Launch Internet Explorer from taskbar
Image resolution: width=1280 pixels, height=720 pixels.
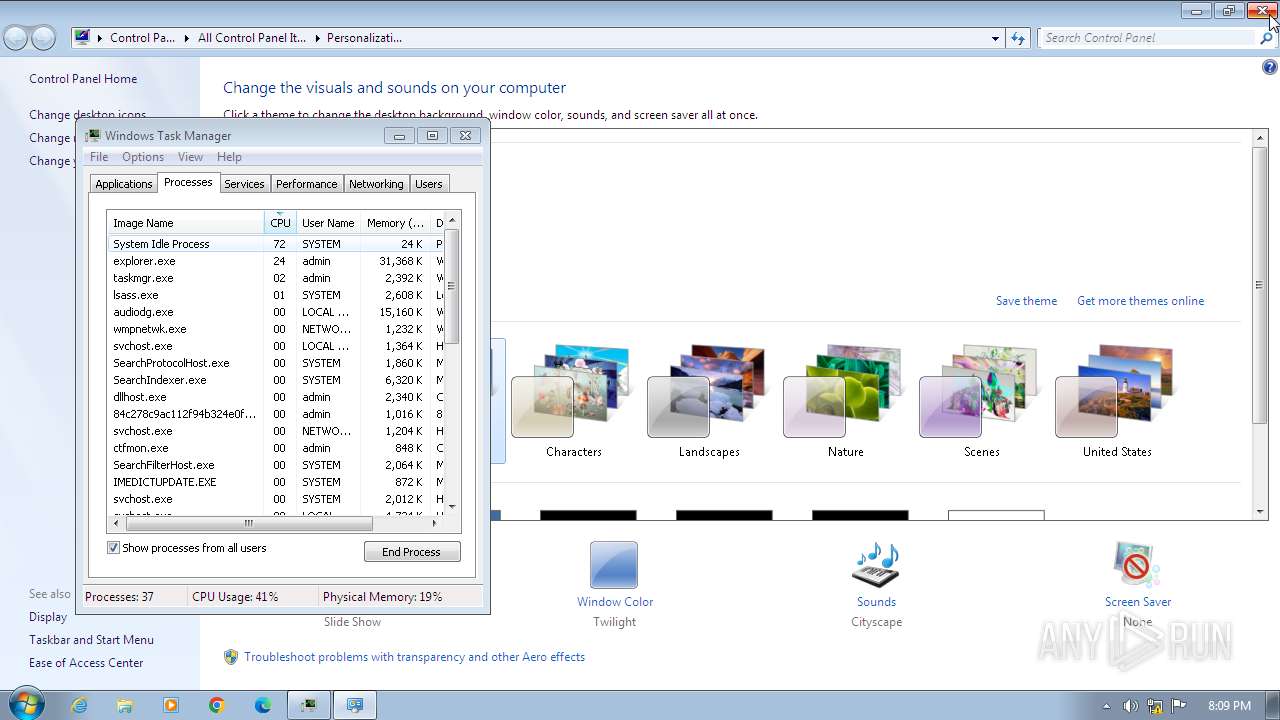coord(79,705)
